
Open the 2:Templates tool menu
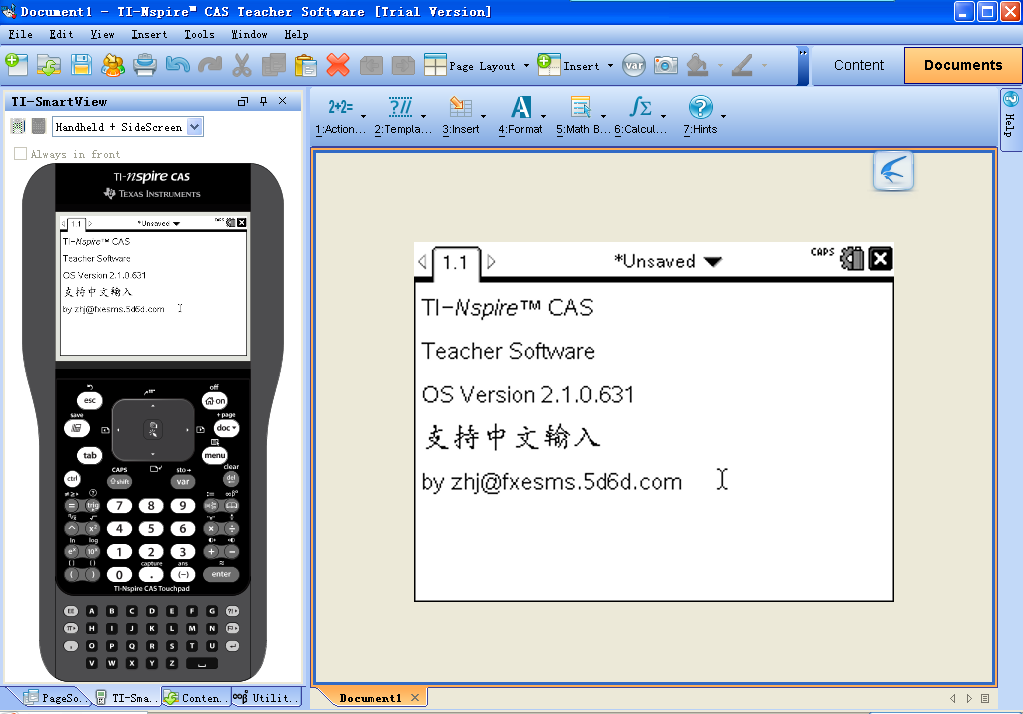(x=403, y=115)
